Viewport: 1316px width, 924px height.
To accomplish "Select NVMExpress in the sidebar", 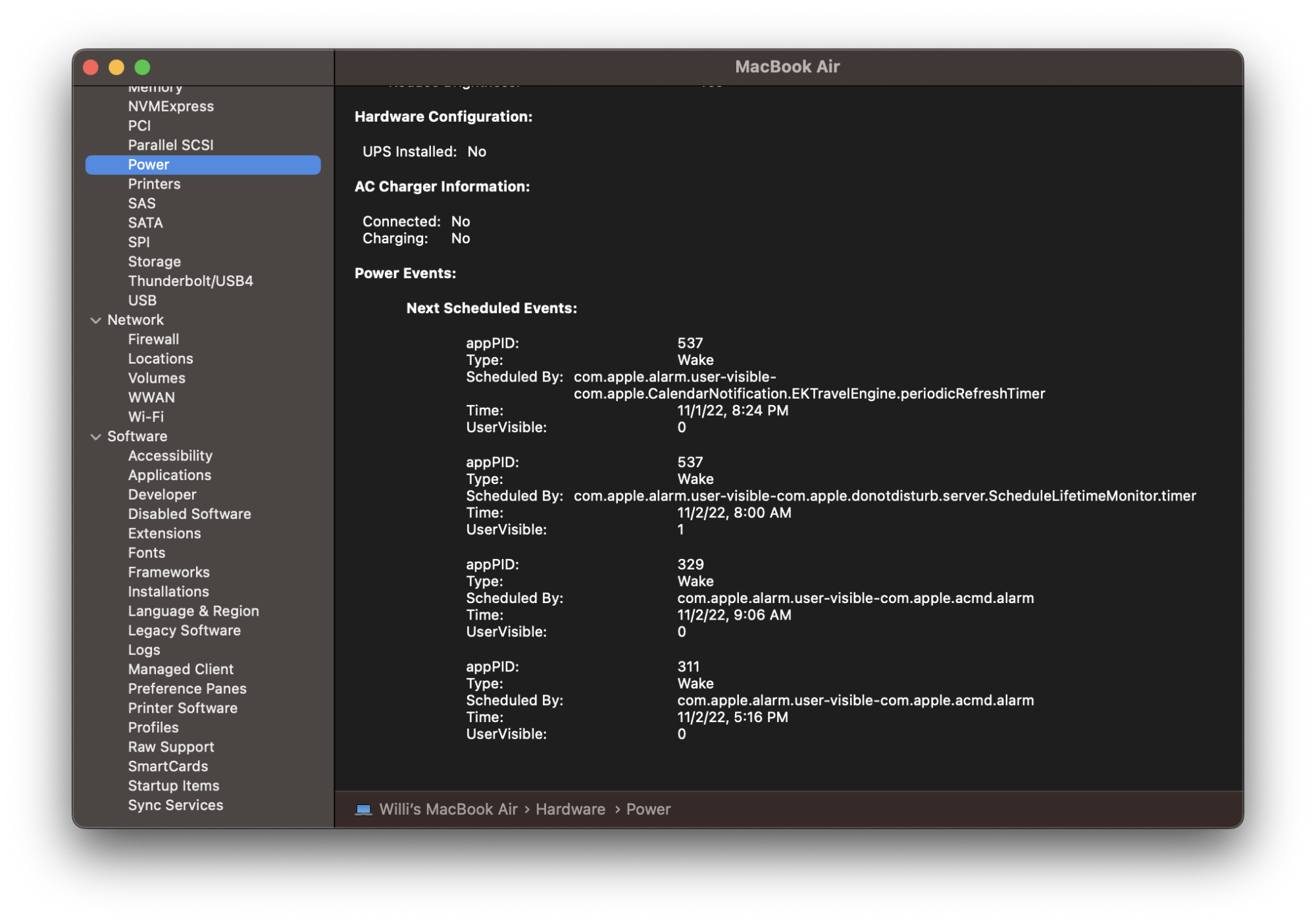I will click(x=170, y=106).
